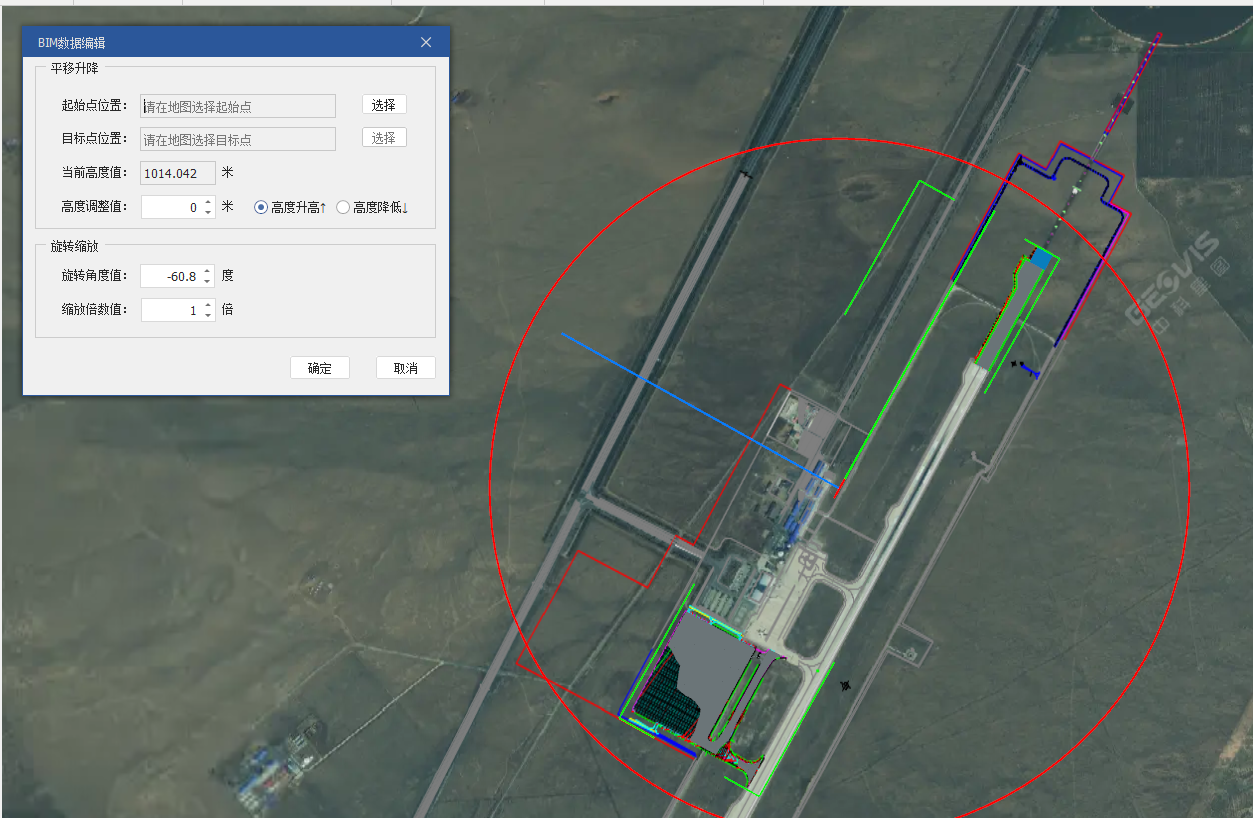Click the 旋转角度值 rotation angle input
The height and width of the screenshot is (818, 1253).
click(x=171, y=276)
